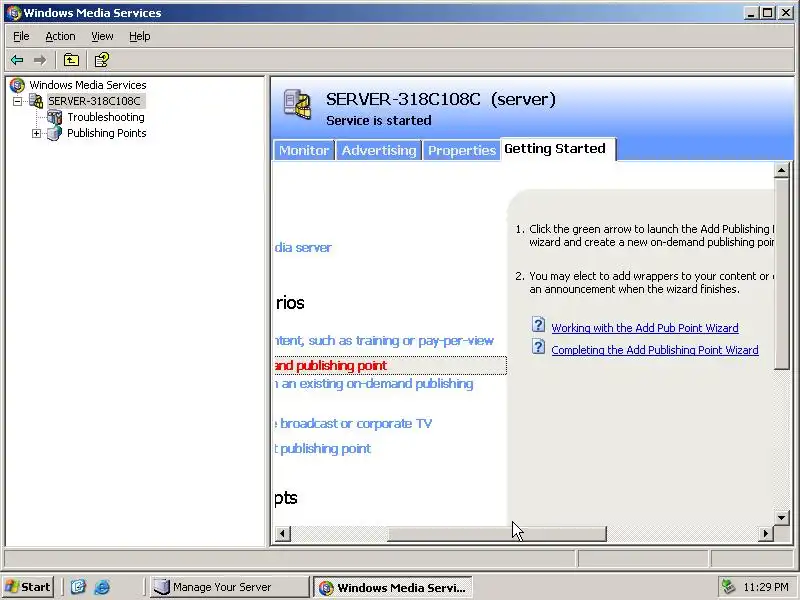Click the vertical scrollbar thumb
This screenshot has width=800, height=600.
[781, 273]
